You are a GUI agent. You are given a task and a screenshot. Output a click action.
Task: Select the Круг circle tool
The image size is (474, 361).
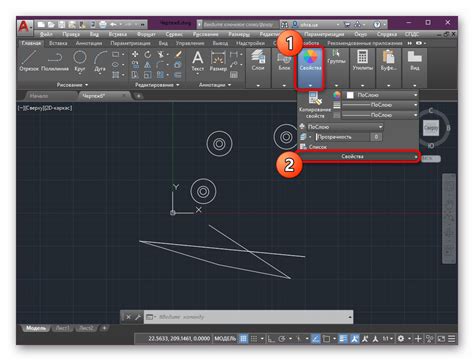click(80, 61)
